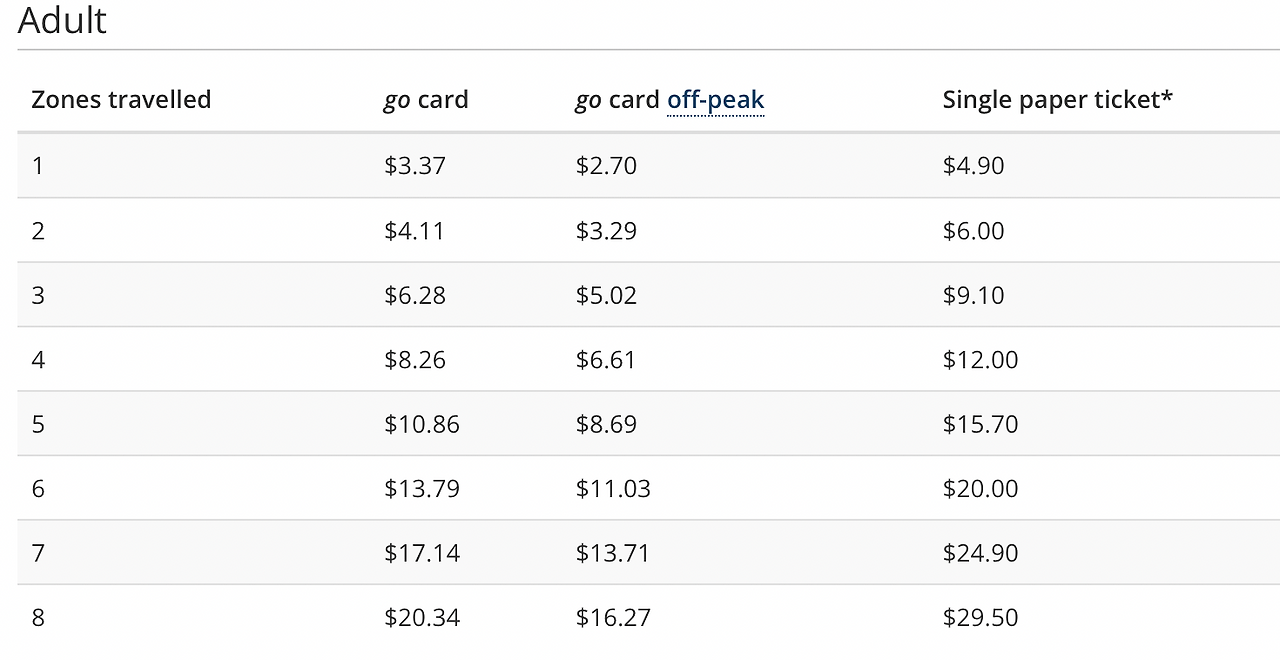This screenshot has height=660, width=1280.
Task: Select the $3.37 go card fare
Action: point(414,166)
